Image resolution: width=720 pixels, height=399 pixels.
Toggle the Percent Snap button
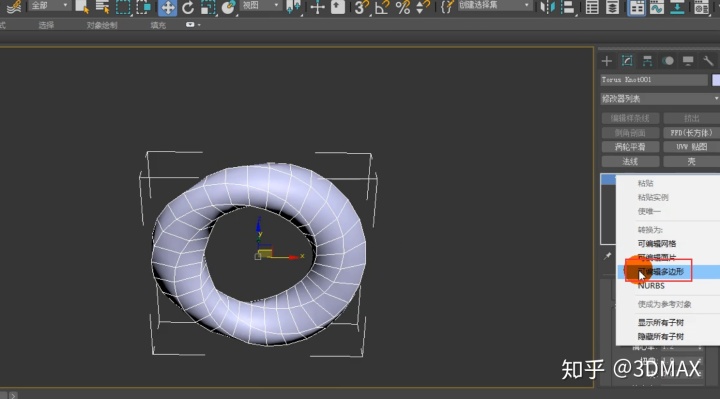(403, 7)
